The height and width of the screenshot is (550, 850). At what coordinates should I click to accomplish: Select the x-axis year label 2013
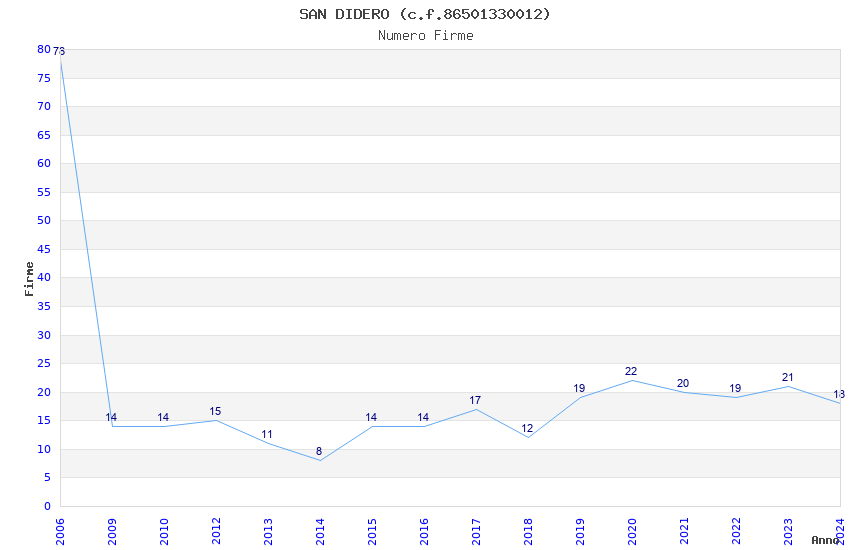pos(268,532)
